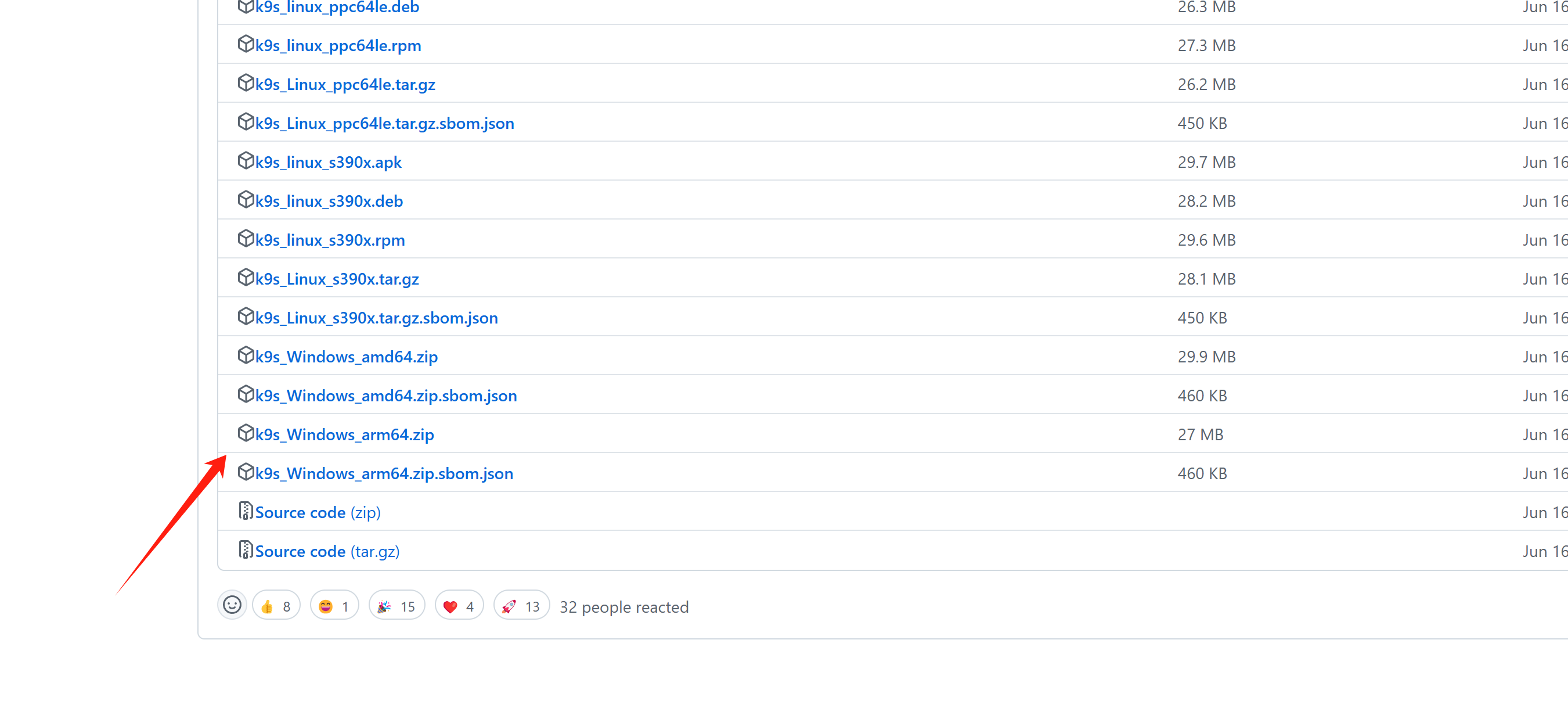
Task: Click package icon beside k9s_linux_s390x.apk
Action: [x=246, y=161]
